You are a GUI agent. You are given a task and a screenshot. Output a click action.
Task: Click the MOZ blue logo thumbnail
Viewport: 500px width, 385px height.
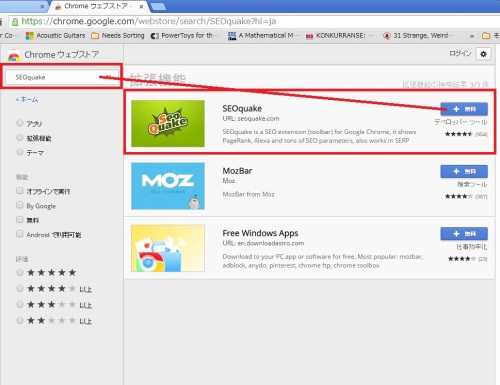tap(168, 186)
